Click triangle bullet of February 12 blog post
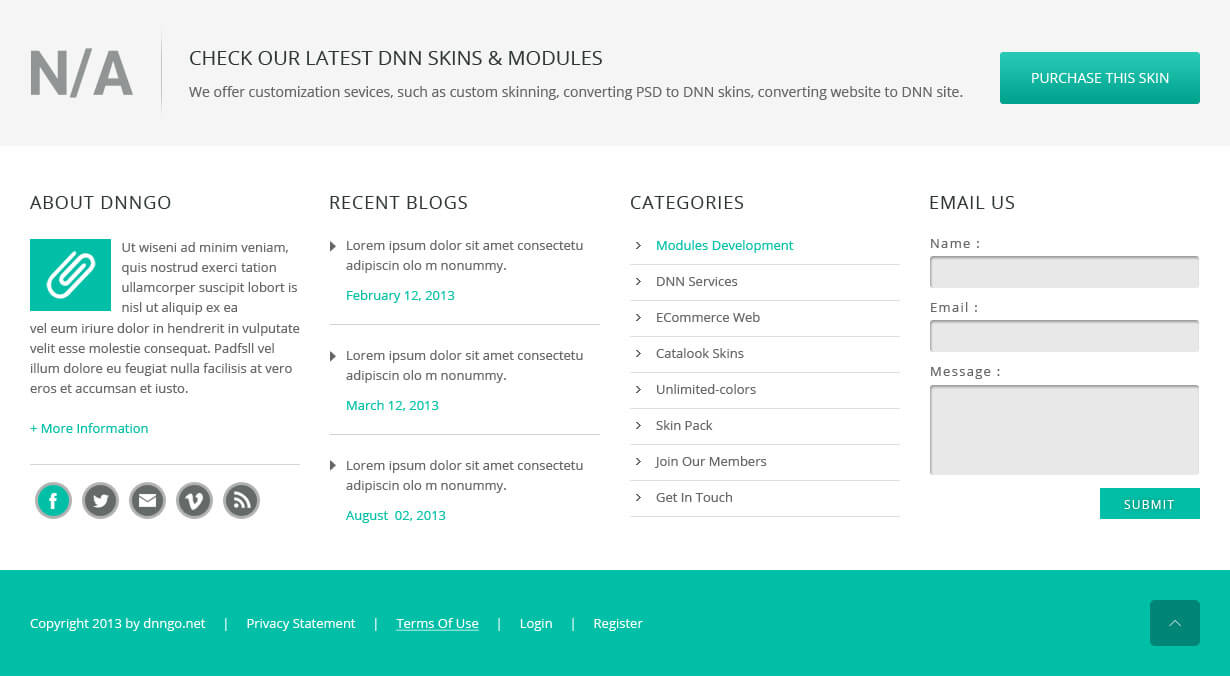Viewport: 1230px width, 676px height. (x=333, y=246)
